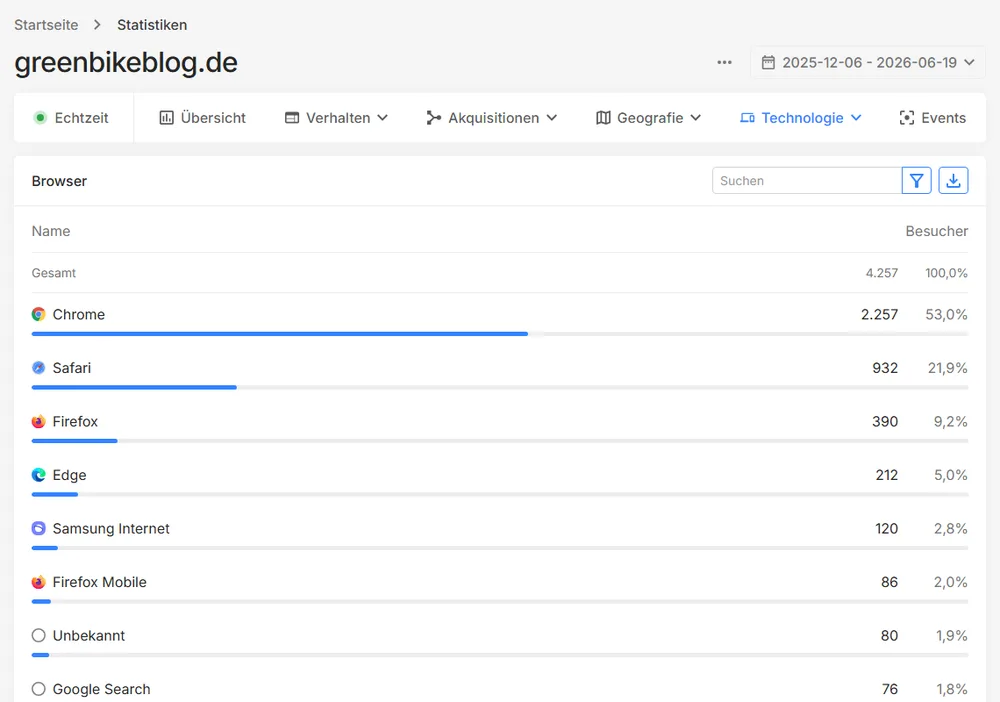Click the Statistiken breadcrumb

click(152, 25)
